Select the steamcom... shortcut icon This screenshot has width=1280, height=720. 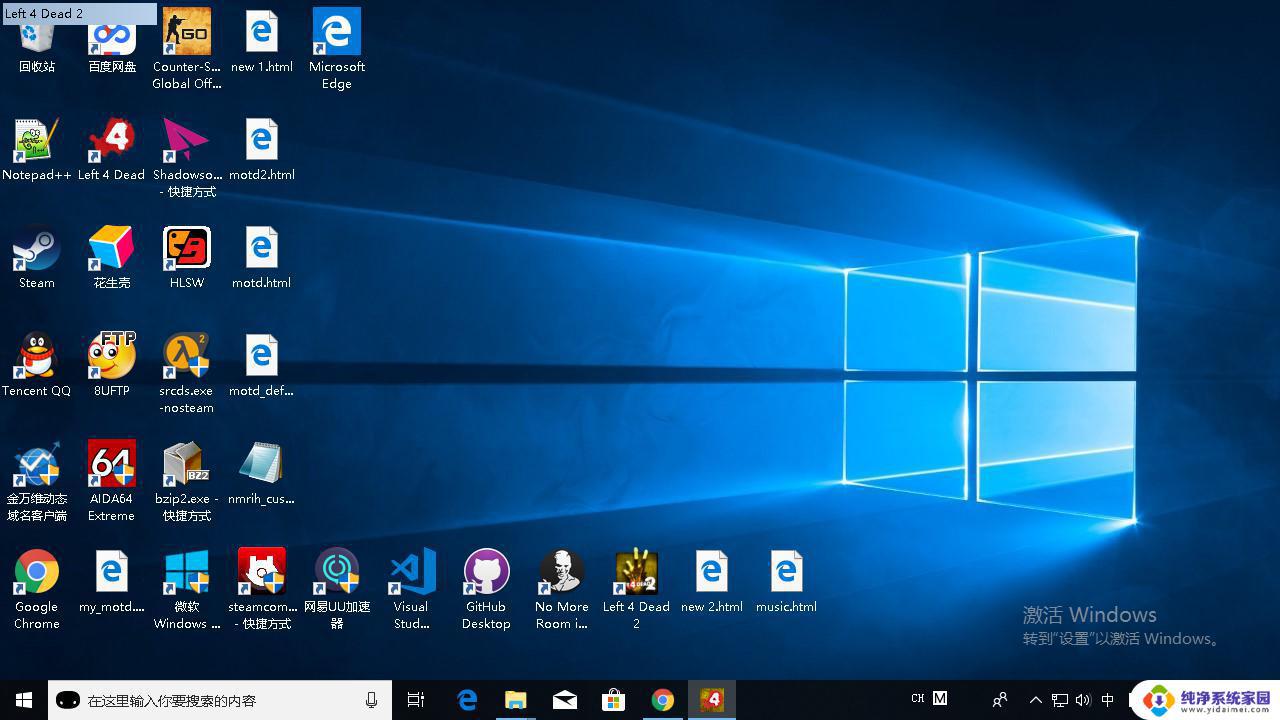point(262,589)
